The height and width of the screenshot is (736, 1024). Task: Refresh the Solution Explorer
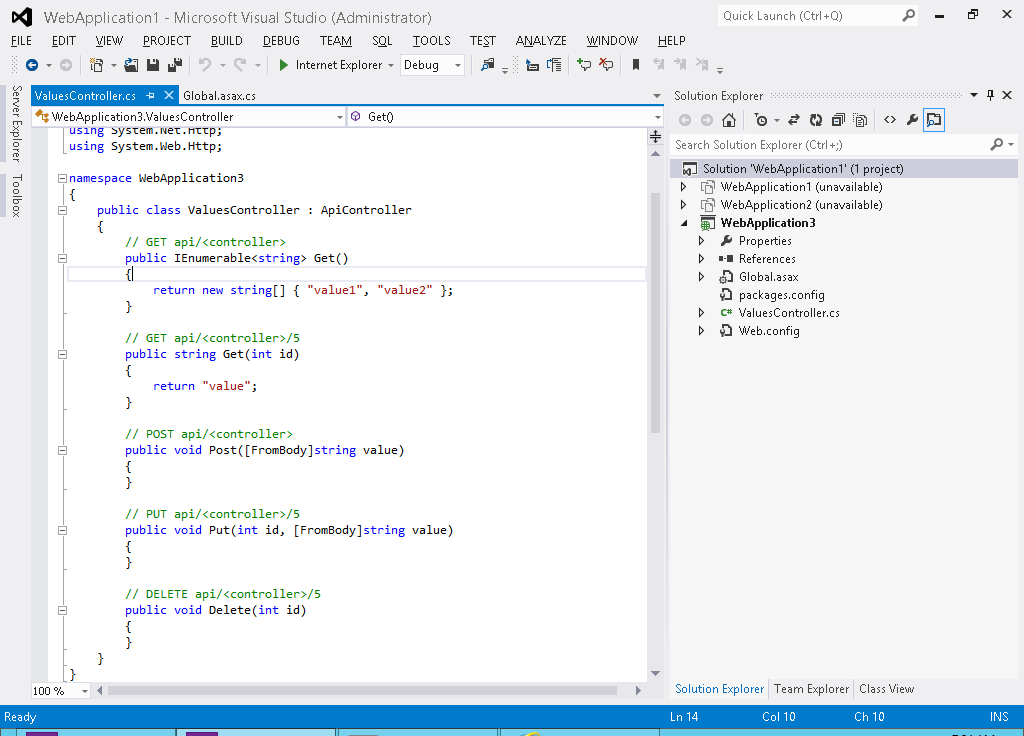coord(816,119)
